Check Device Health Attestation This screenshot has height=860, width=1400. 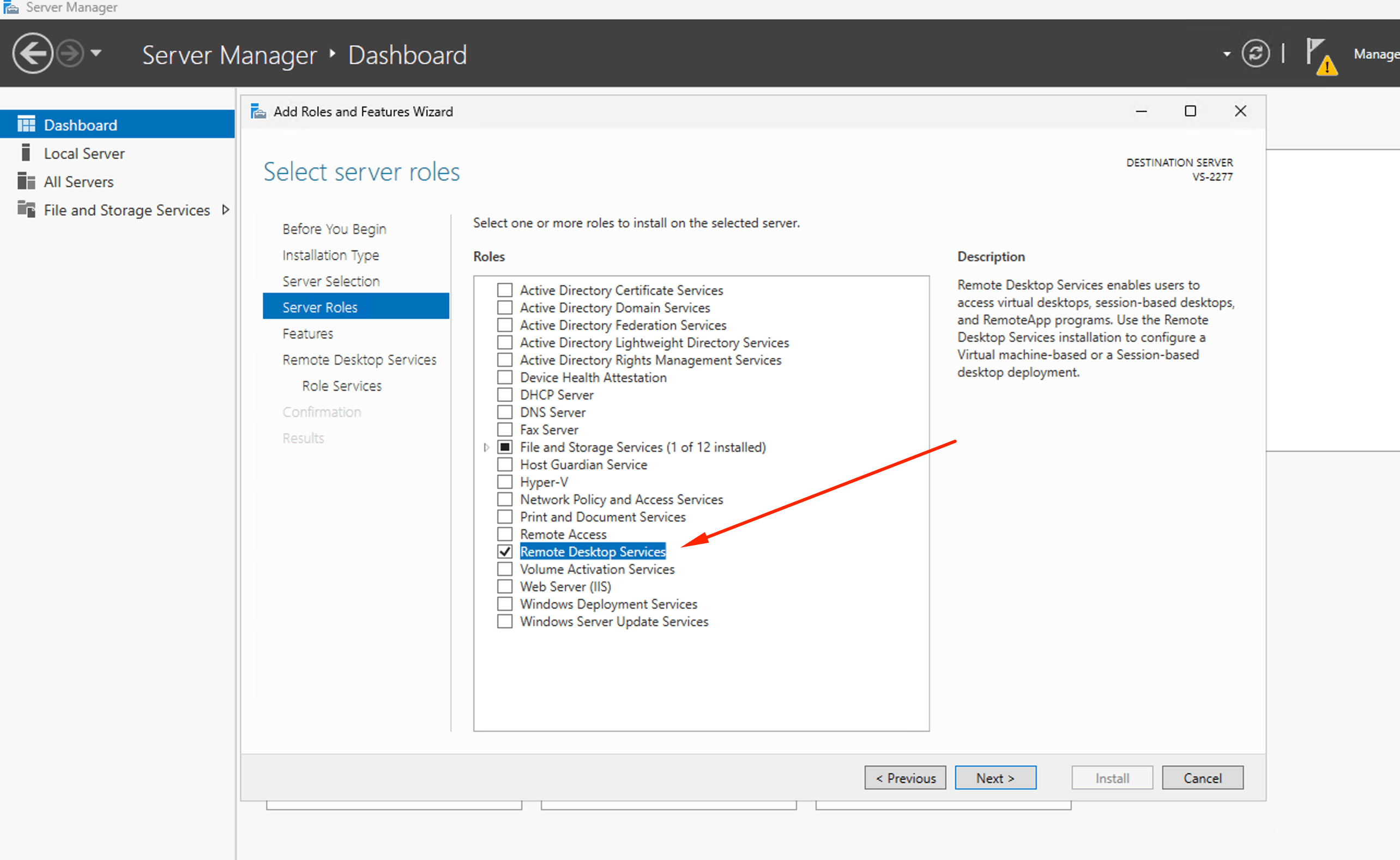505,377
